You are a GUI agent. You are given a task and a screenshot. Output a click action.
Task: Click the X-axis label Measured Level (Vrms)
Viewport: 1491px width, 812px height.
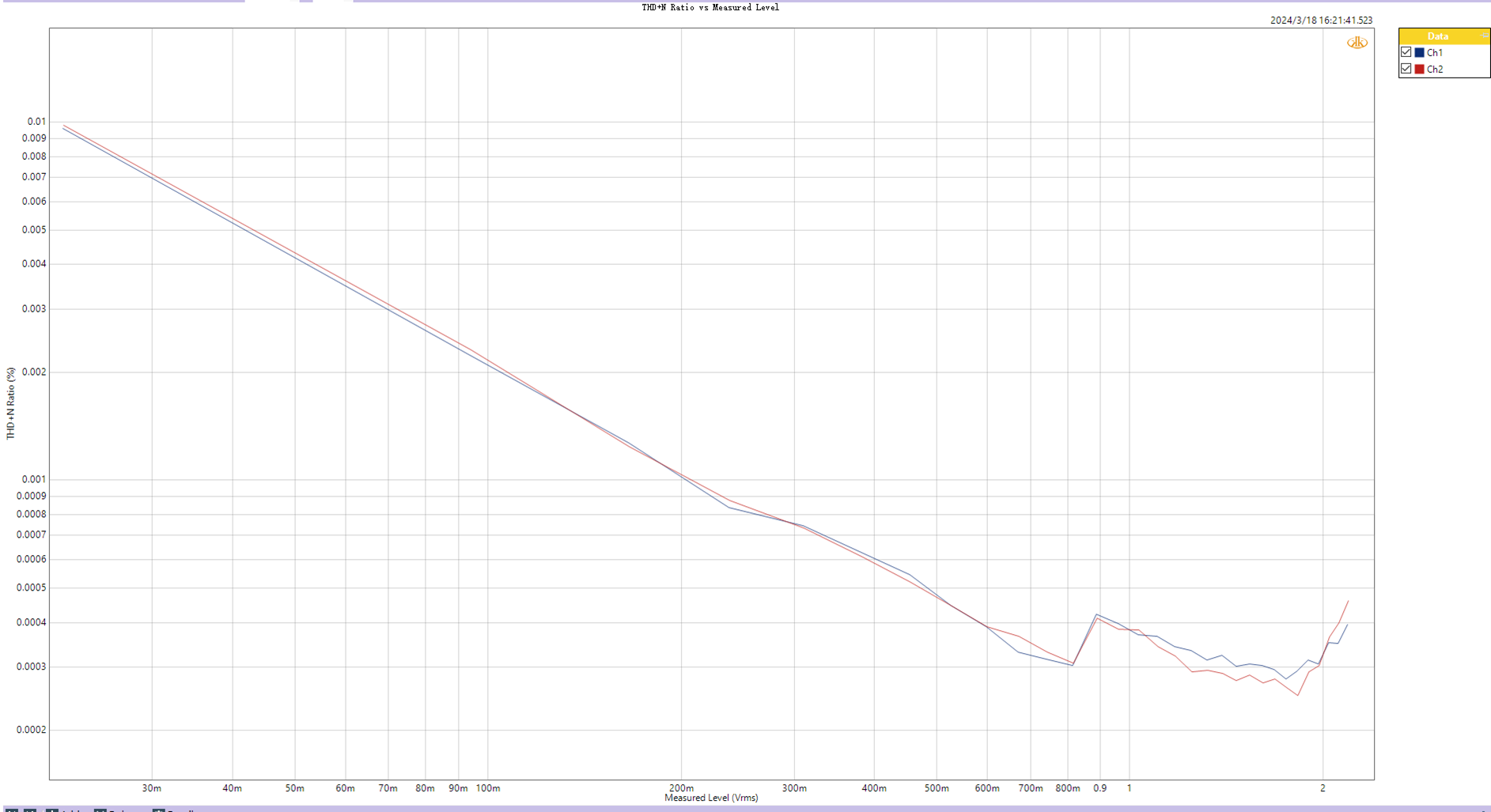(711, 798)
